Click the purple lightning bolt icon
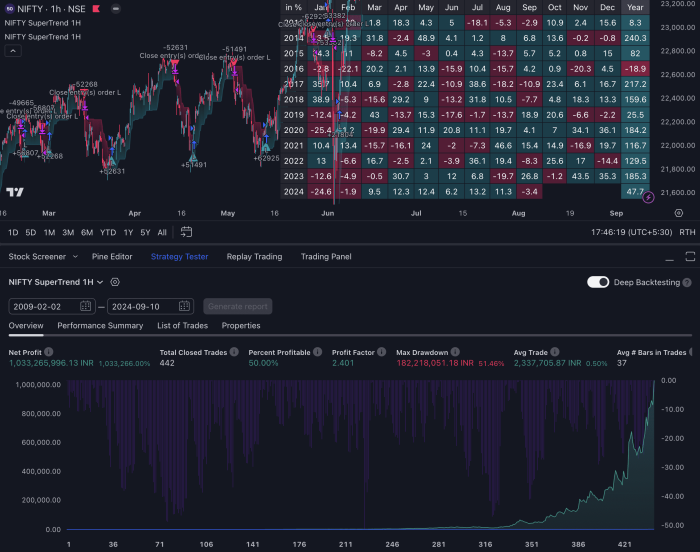700x552 pixels. [x=647, y=197]
